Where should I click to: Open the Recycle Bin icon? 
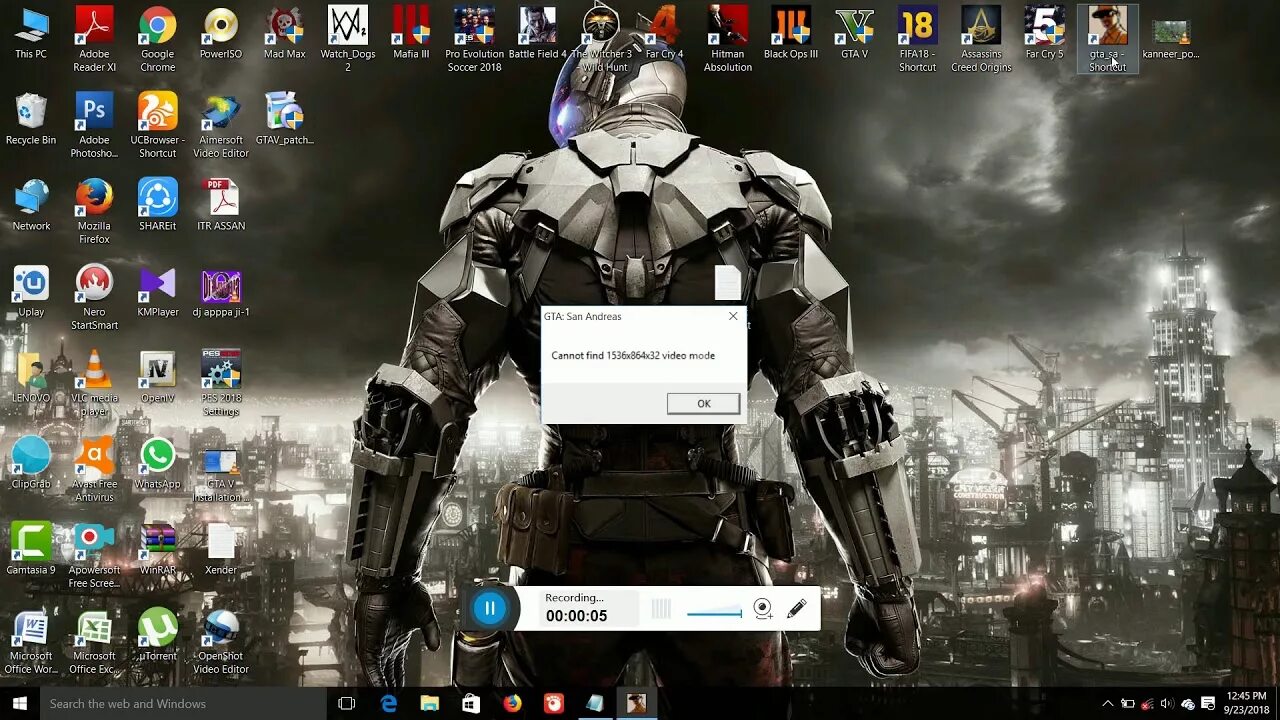tap(31, 119)
